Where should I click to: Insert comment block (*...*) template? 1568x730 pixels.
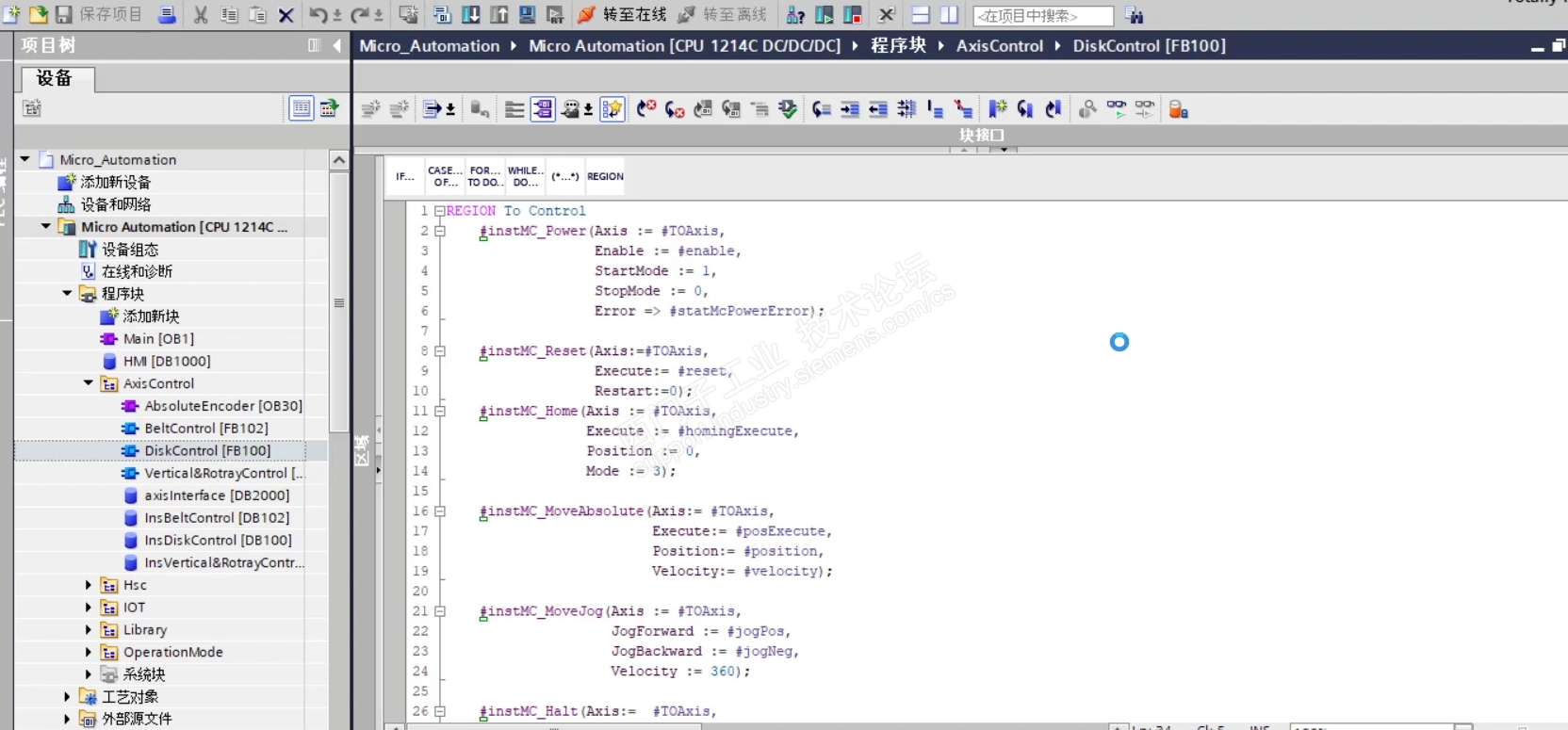coord(565,176)
